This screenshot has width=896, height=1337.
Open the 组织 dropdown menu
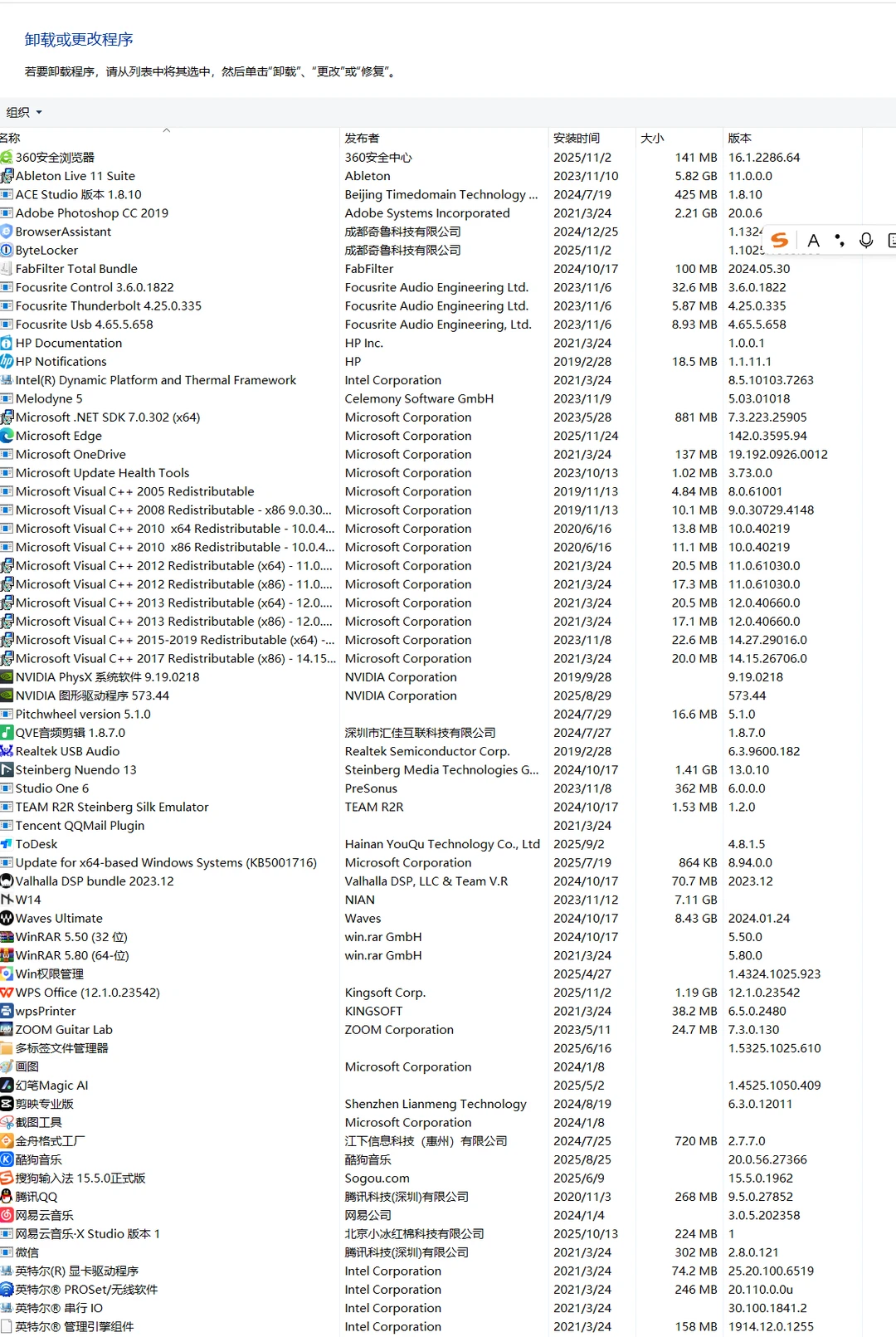click(24, 112)
